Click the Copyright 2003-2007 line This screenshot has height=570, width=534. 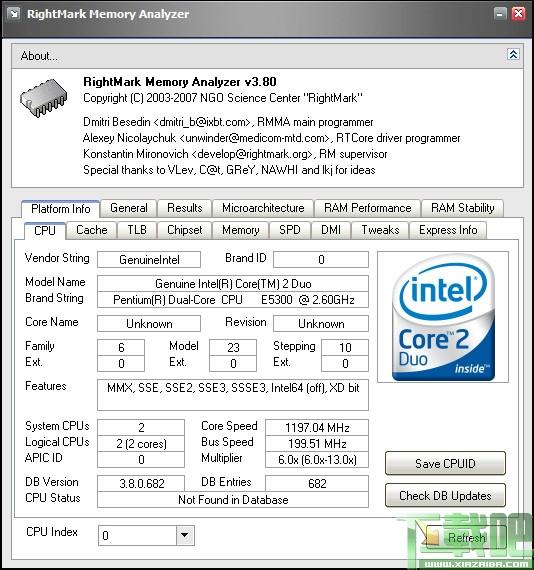[x=222, y=98]
